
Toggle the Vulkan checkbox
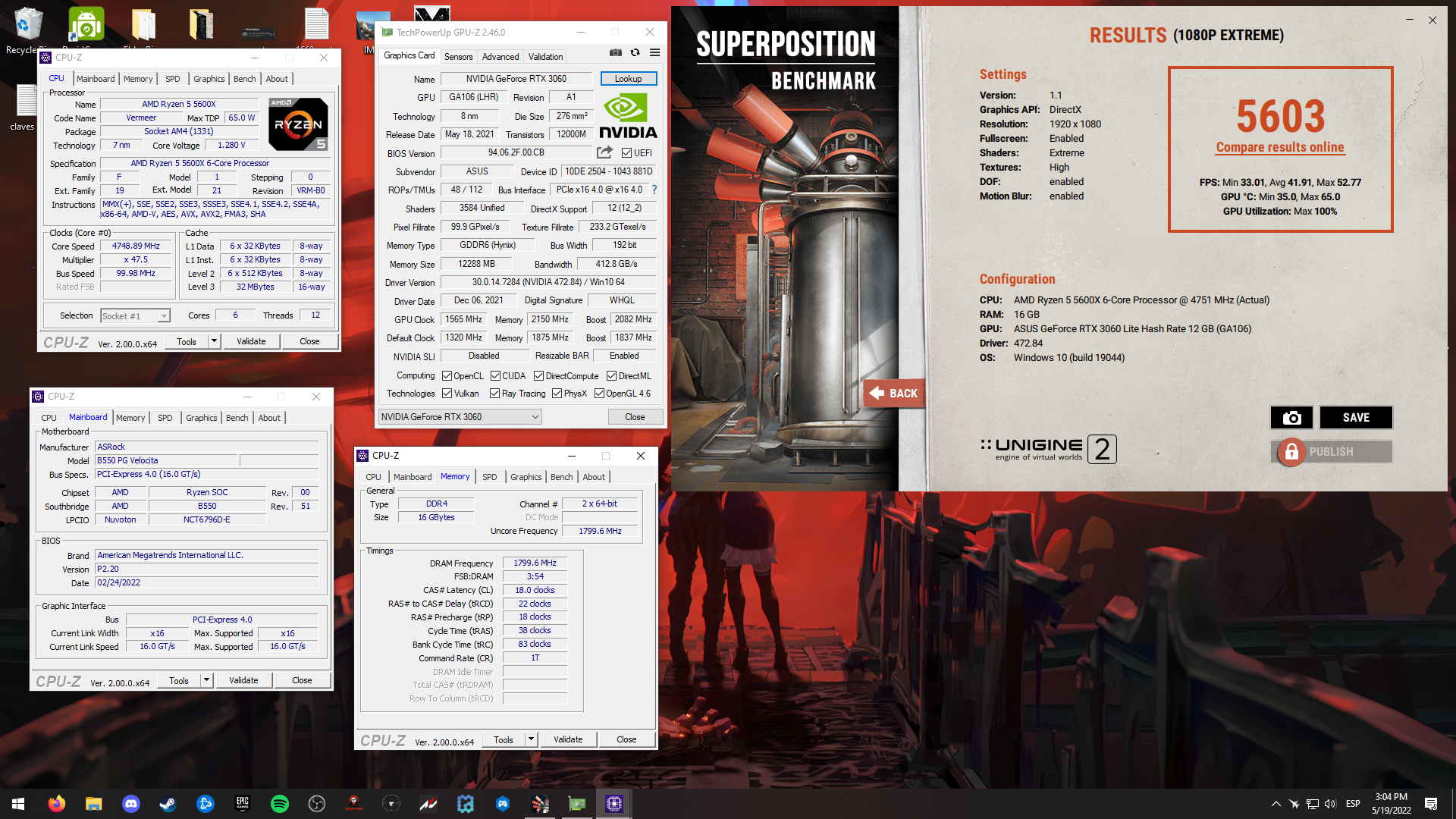447,394
